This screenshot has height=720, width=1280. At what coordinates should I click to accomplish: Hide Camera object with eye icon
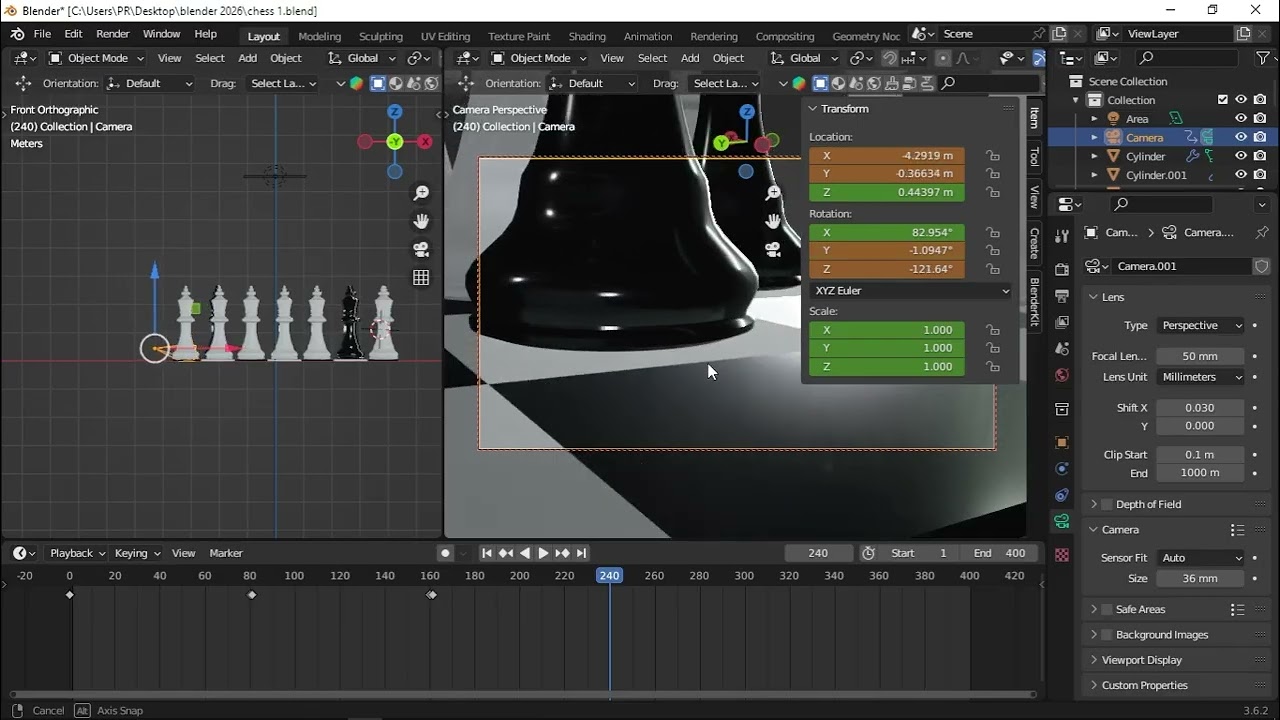(1241, 137)
